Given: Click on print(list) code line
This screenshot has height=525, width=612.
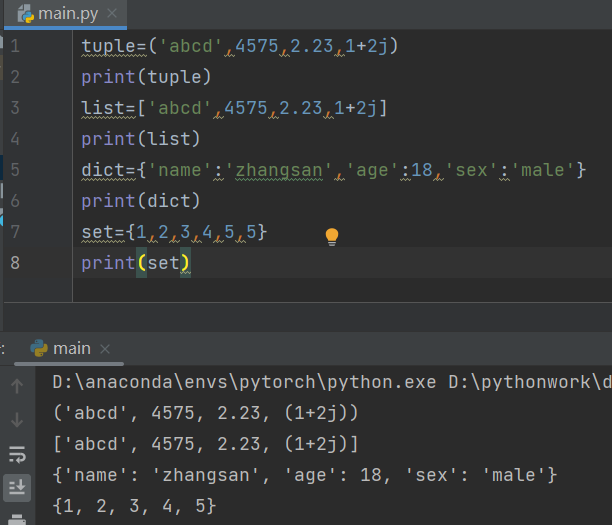Looking at the screenshot, I should [x=141, y=139].
